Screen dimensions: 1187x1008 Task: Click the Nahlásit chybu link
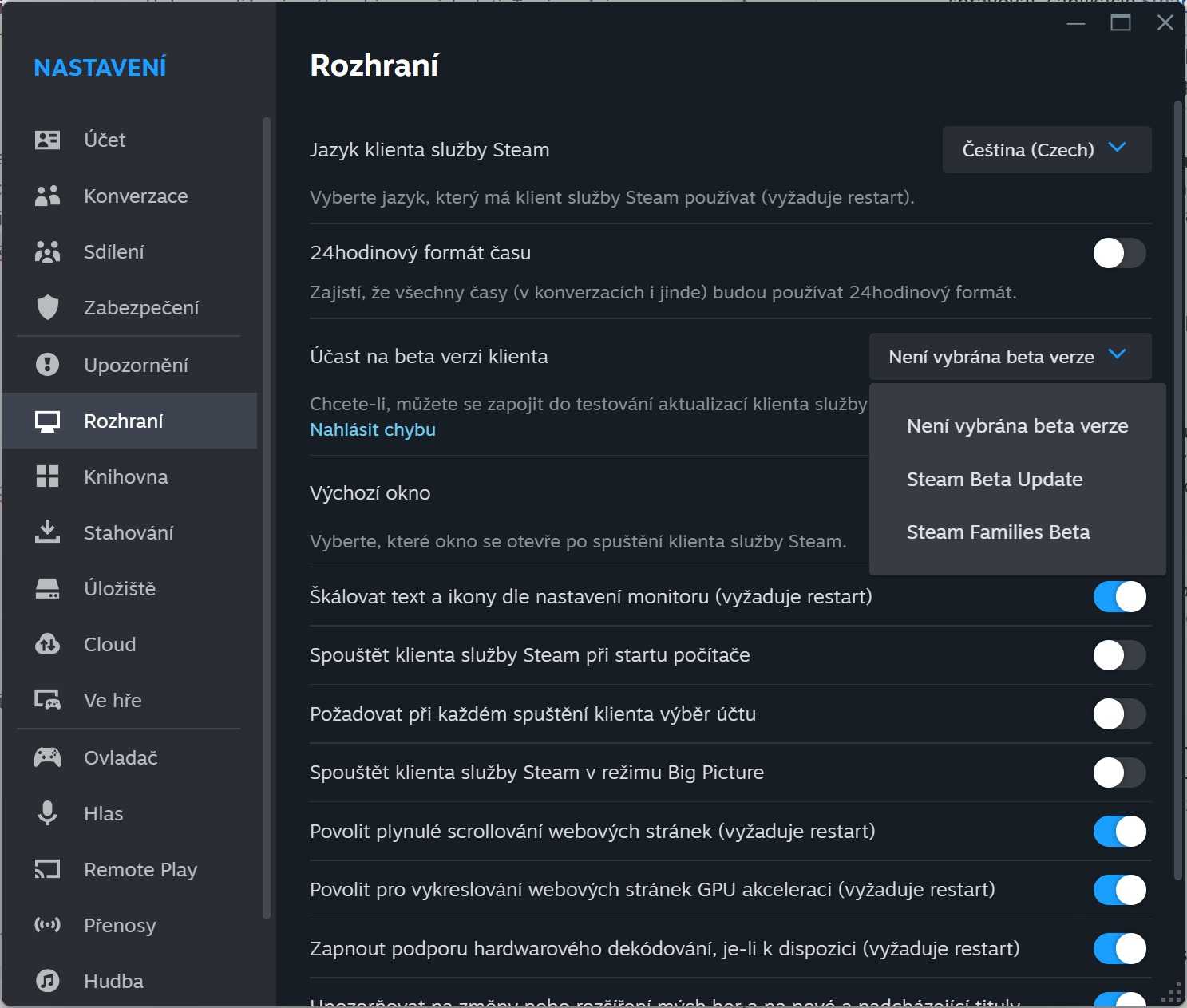click(x=373, y=430)
